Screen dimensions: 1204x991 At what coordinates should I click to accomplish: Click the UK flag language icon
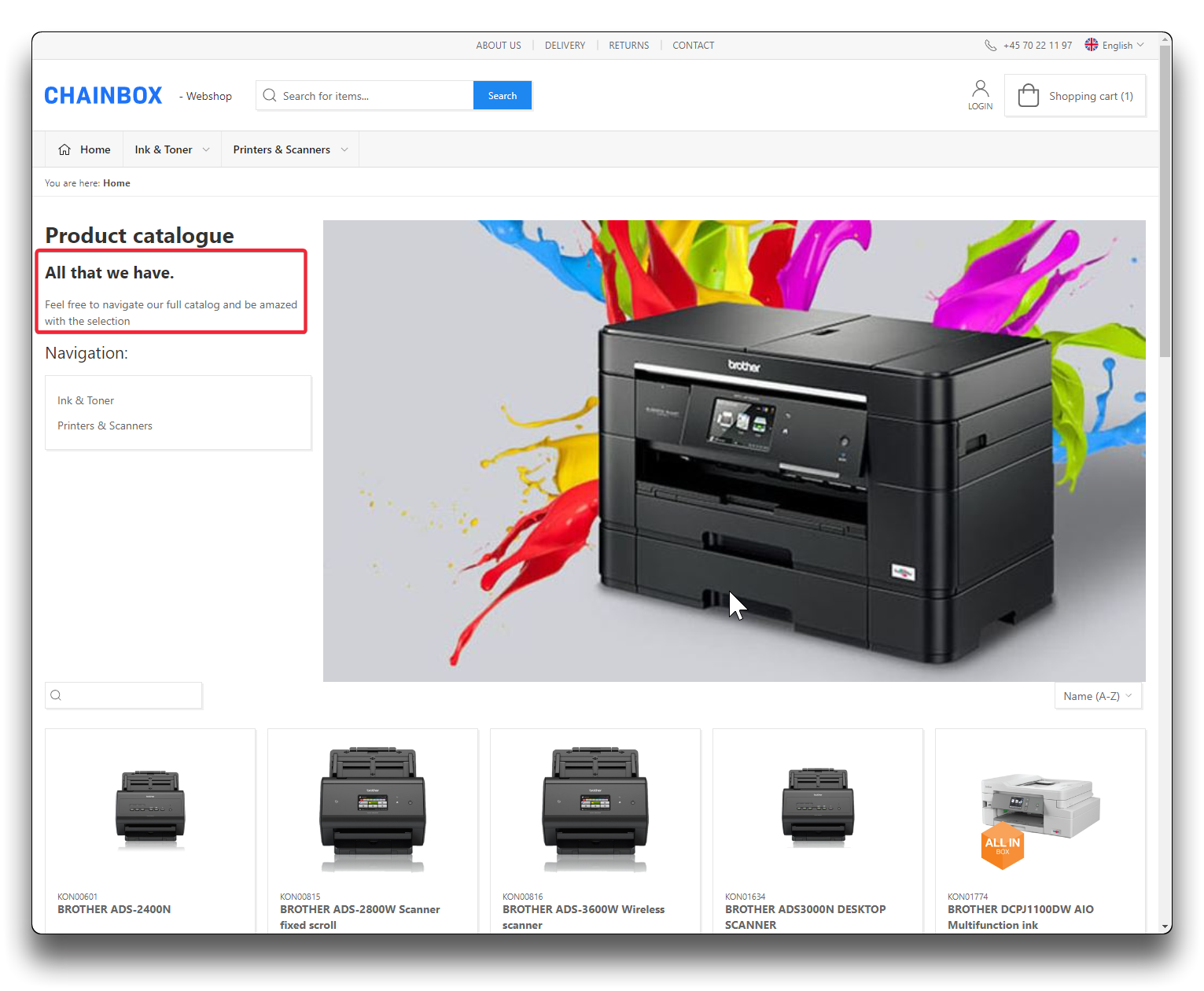(x=1092, y=45)
